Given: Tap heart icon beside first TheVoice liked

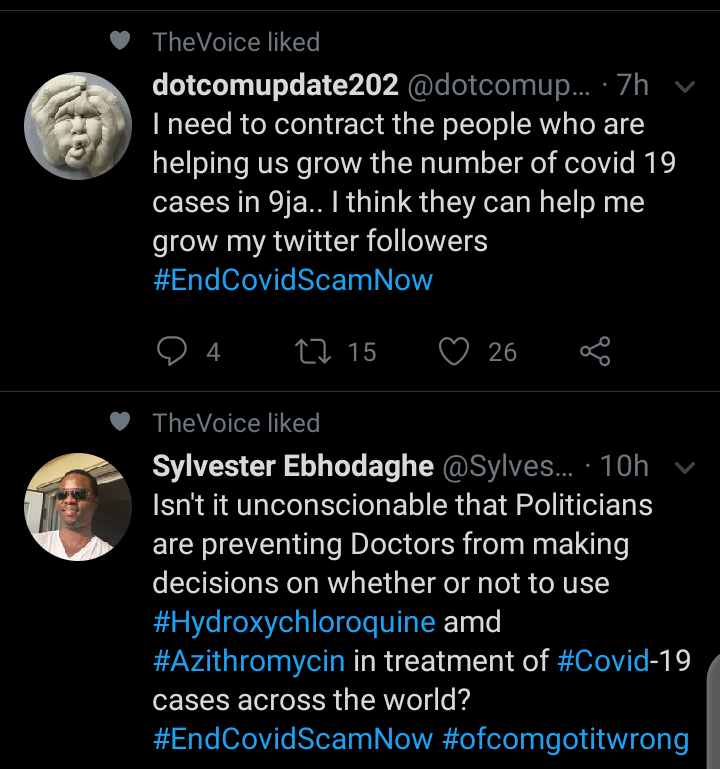Looking at the screenshot, I should click(120, 41).
